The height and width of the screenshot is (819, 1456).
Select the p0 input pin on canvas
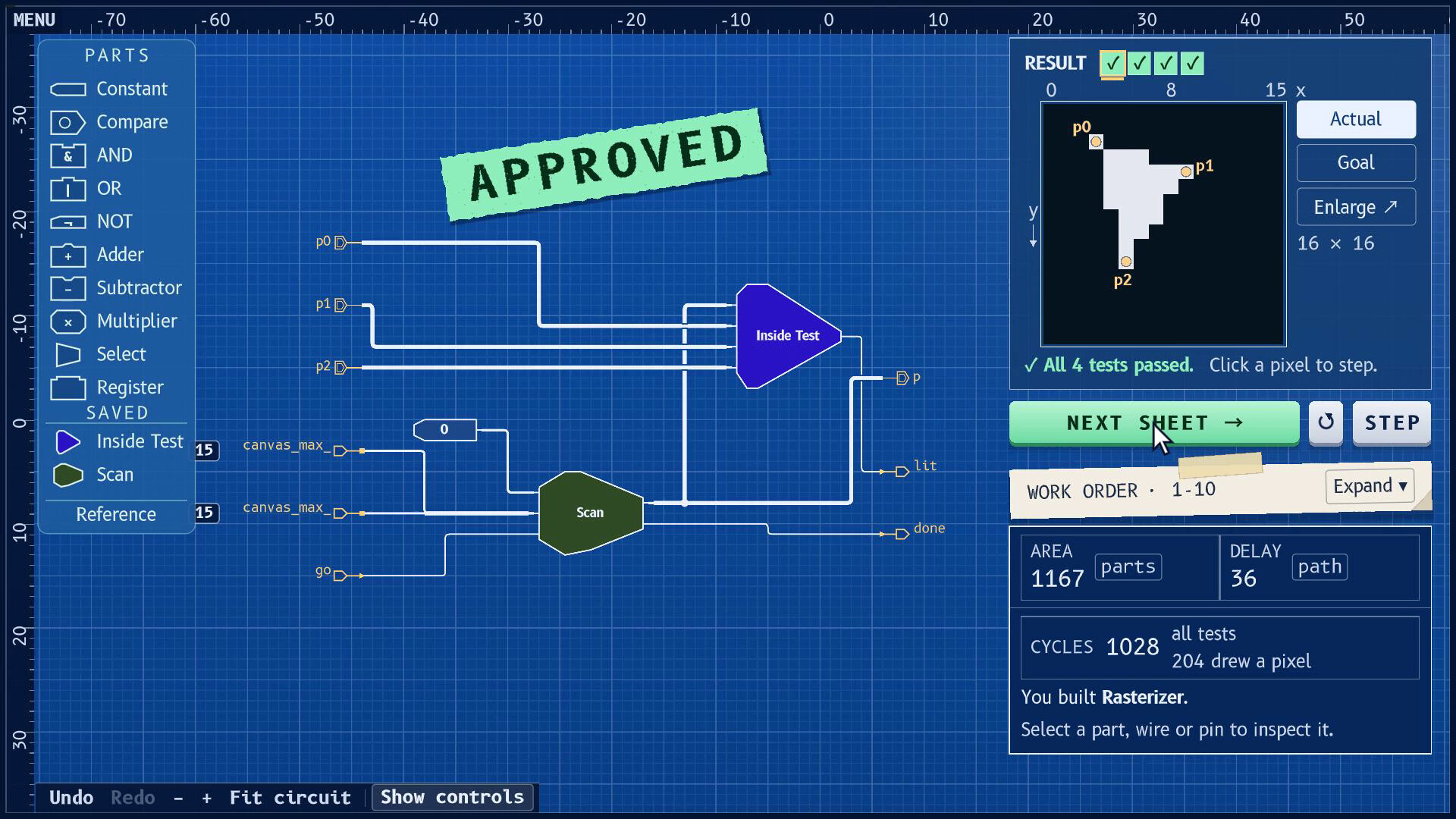pos(340,243)
